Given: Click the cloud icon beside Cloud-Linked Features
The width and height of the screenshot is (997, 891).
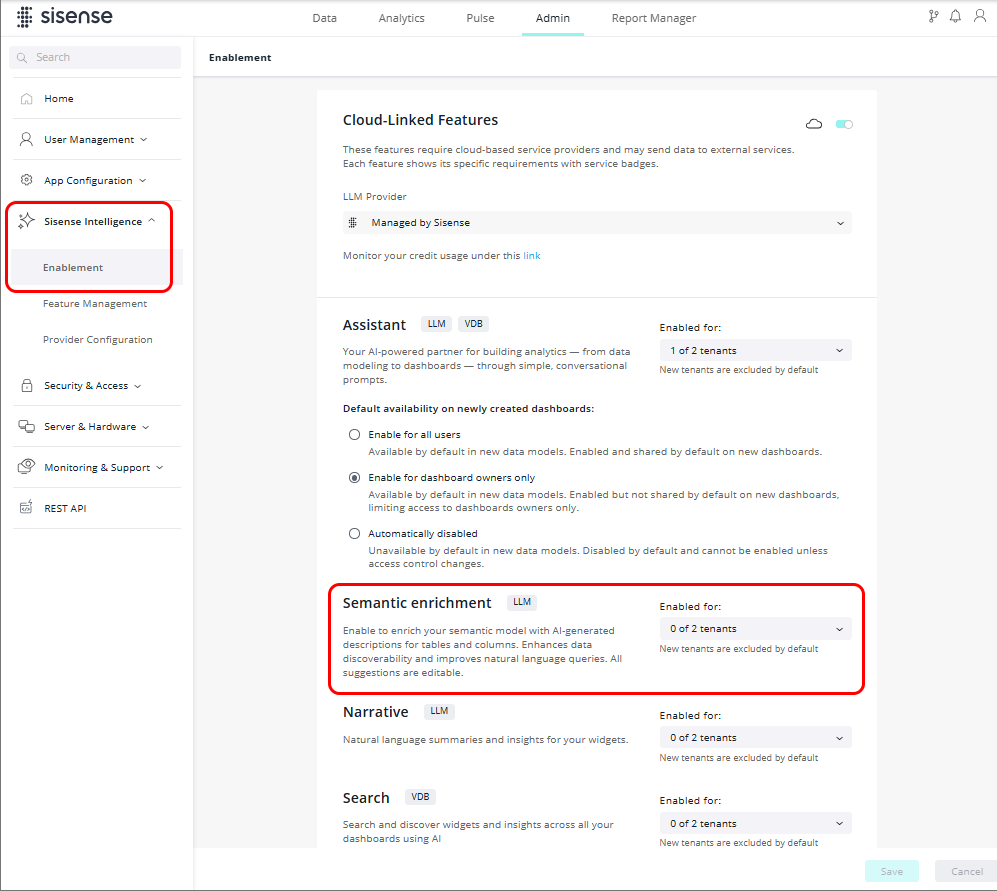Looking at the screenshot, I should [x=814, y=124].
